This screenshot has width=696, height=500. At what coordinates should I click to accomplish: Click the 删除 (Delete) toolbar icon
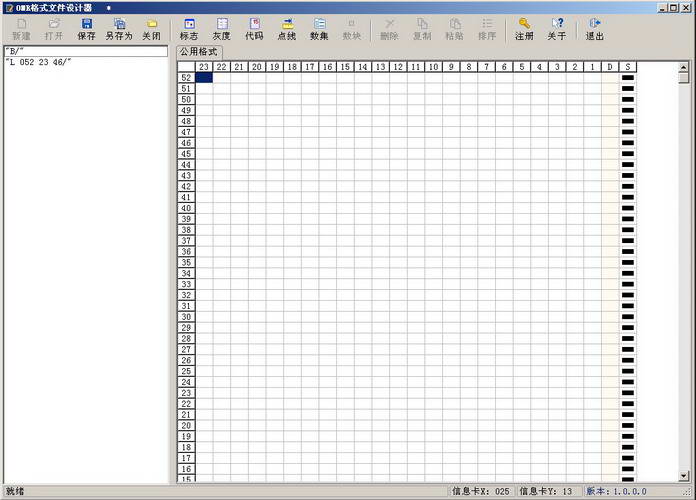pos(389,29)
